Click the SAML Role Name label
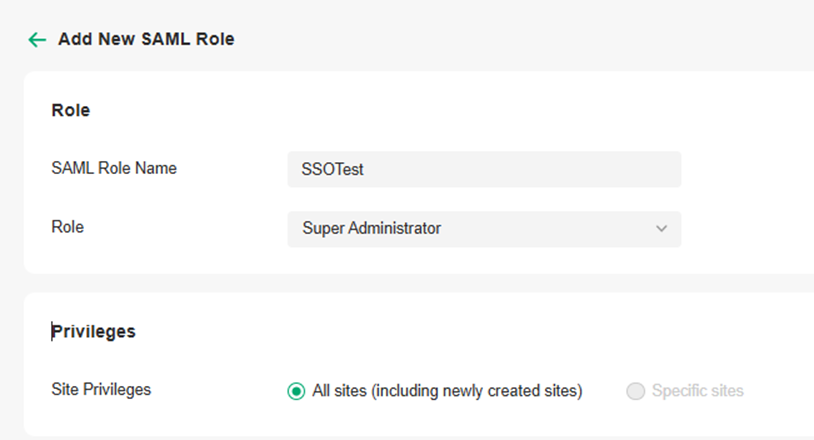The height and width of the screenshot is (440, 814). pyautogui.click(x=114, y=168)
